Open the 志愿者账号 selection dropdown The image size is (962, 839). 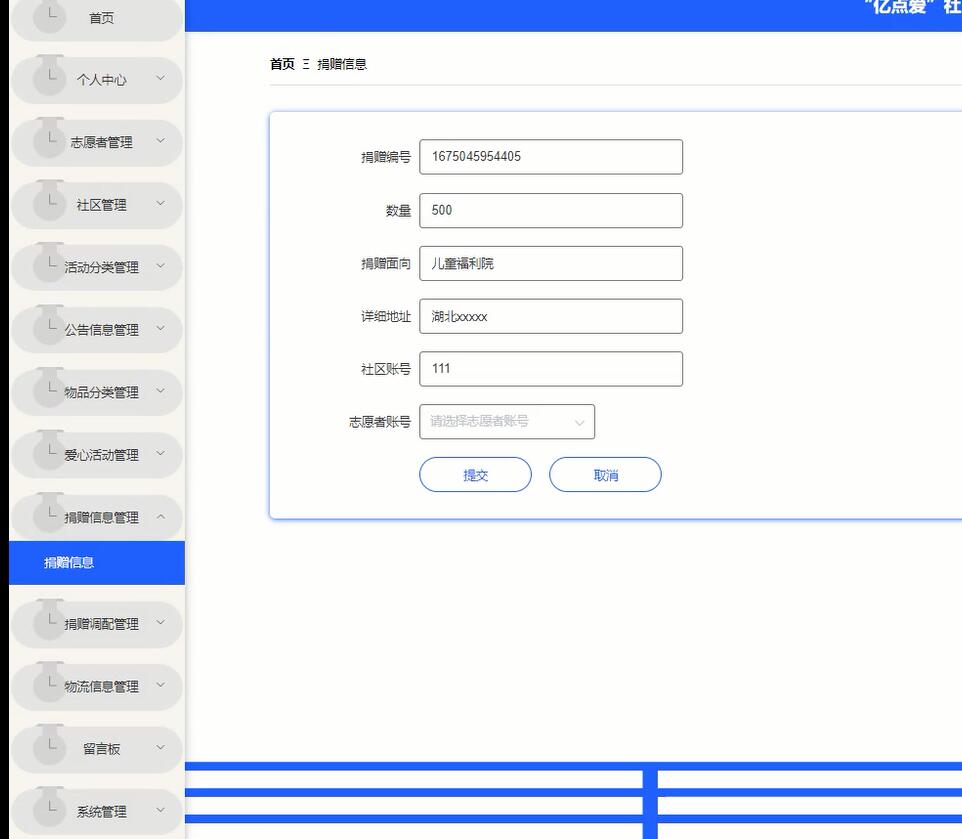pos(507,421)
